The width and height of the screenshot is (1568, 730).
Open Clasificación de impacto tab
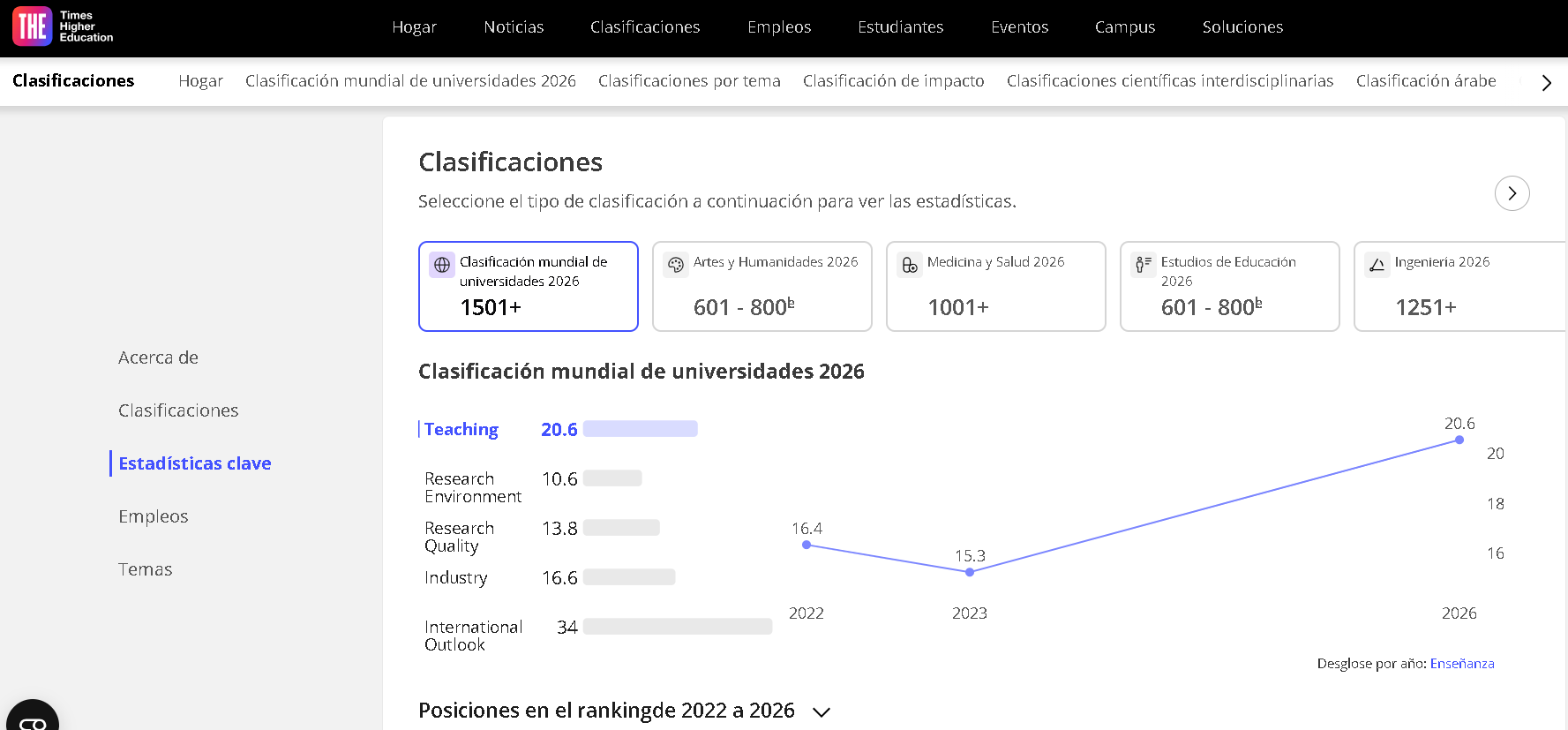pos(894,81)
